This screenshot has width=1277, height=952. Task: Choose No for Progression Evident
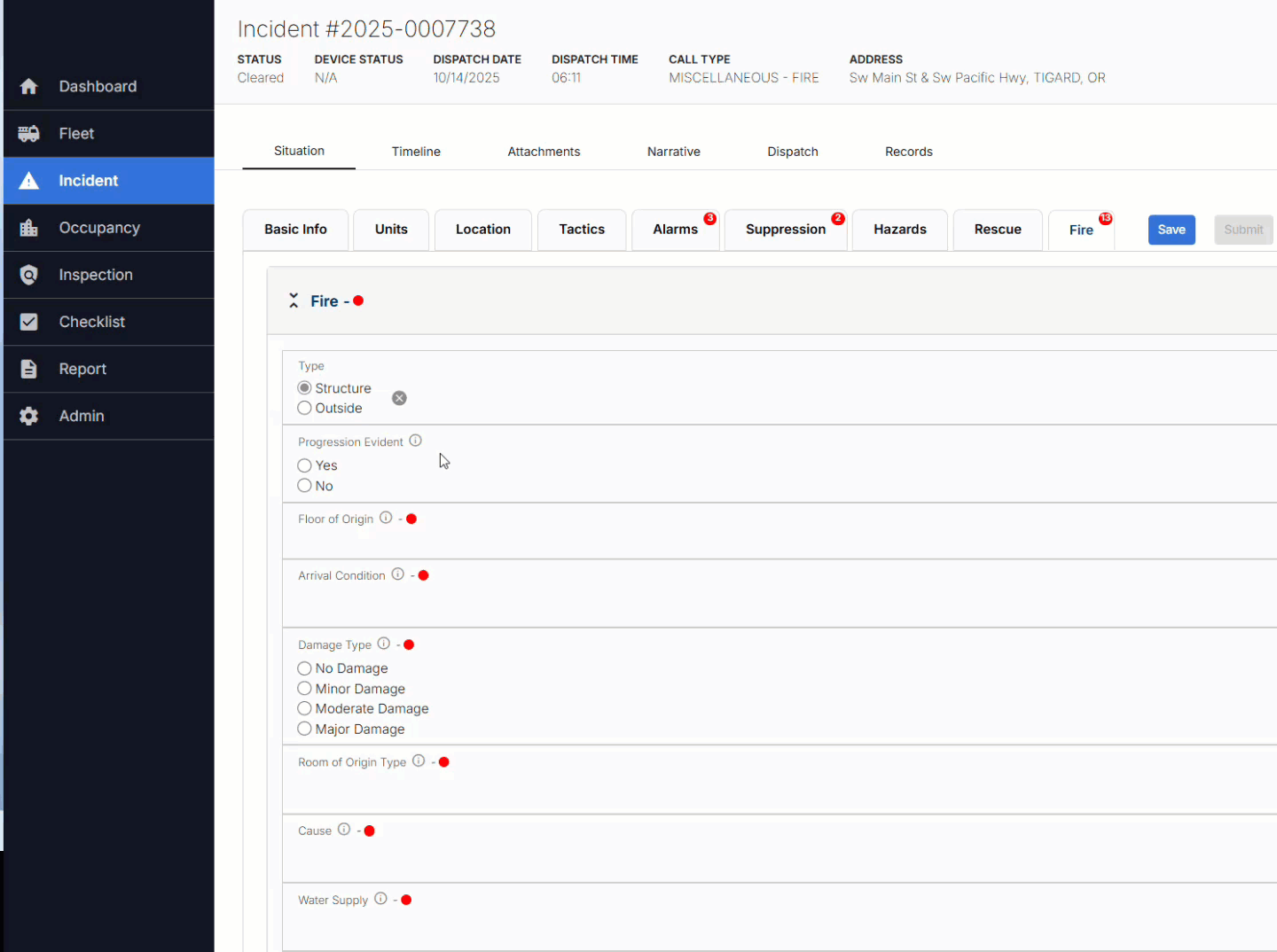coord(304,486)
